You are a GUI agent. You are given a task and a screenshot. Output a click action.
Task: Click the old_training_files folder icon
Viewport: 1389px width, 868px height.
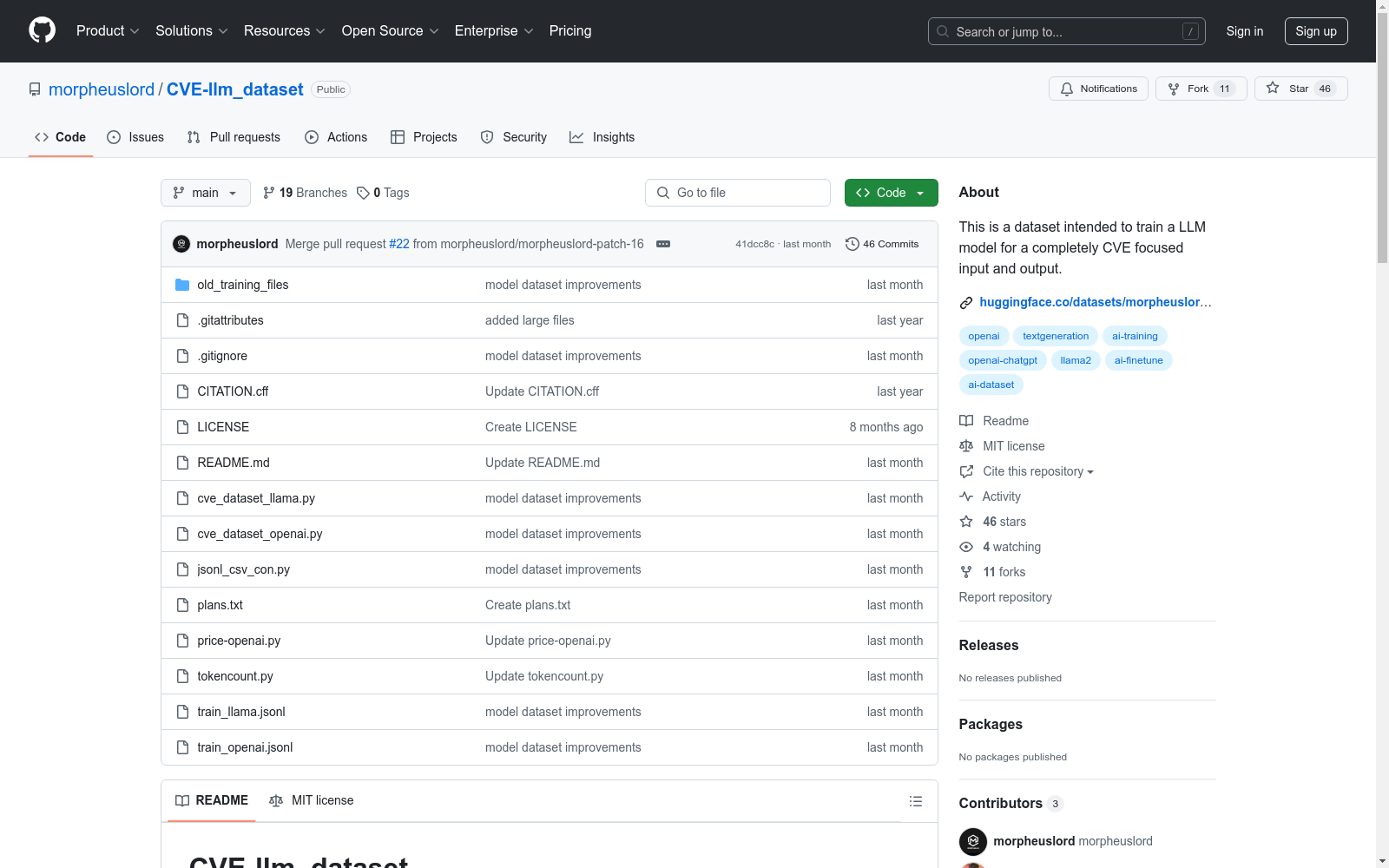click(182, 285)
